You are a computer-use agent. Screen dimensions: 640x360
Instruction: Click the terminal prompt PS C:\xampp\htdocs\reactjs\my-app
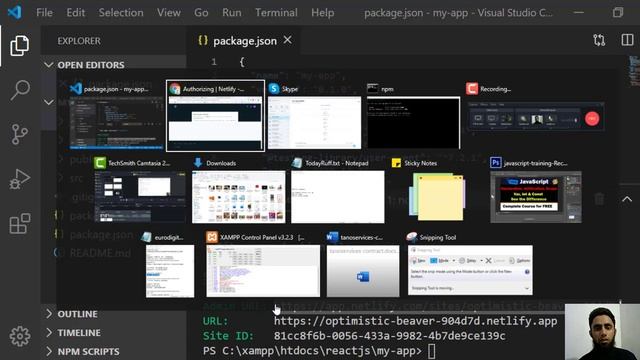tap(312, 351)
